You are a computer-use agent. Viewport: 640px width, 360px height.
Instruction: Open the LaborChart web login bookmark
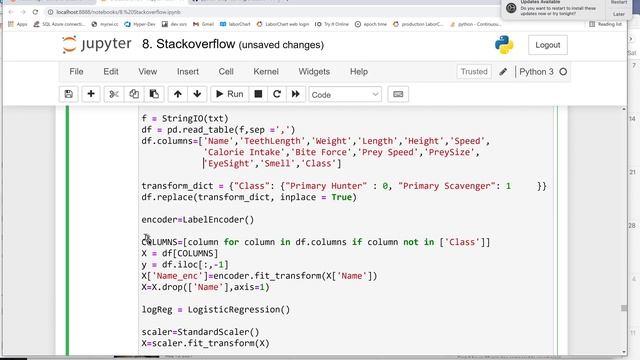pos(282,24)
